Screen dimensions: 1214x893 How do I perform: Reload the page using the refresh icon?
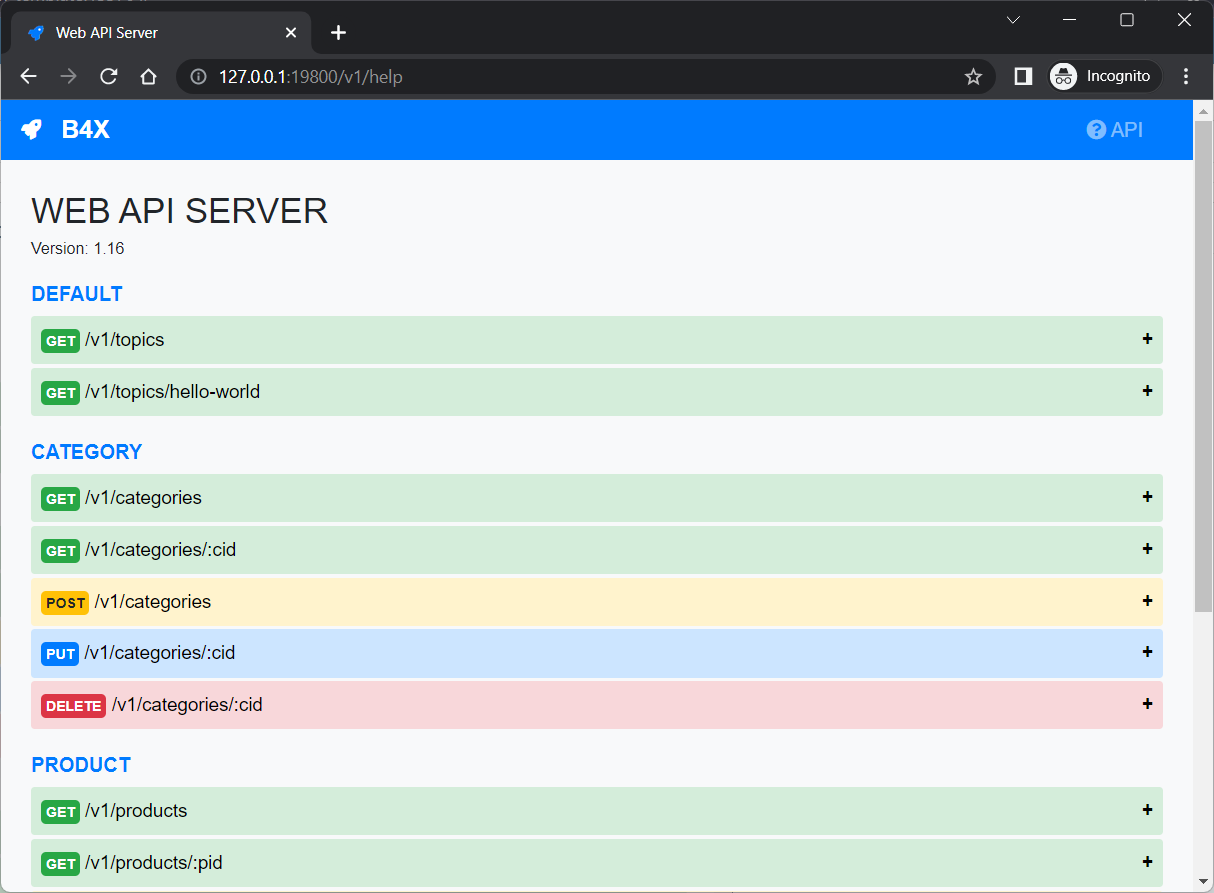click(x=109, y=77)
